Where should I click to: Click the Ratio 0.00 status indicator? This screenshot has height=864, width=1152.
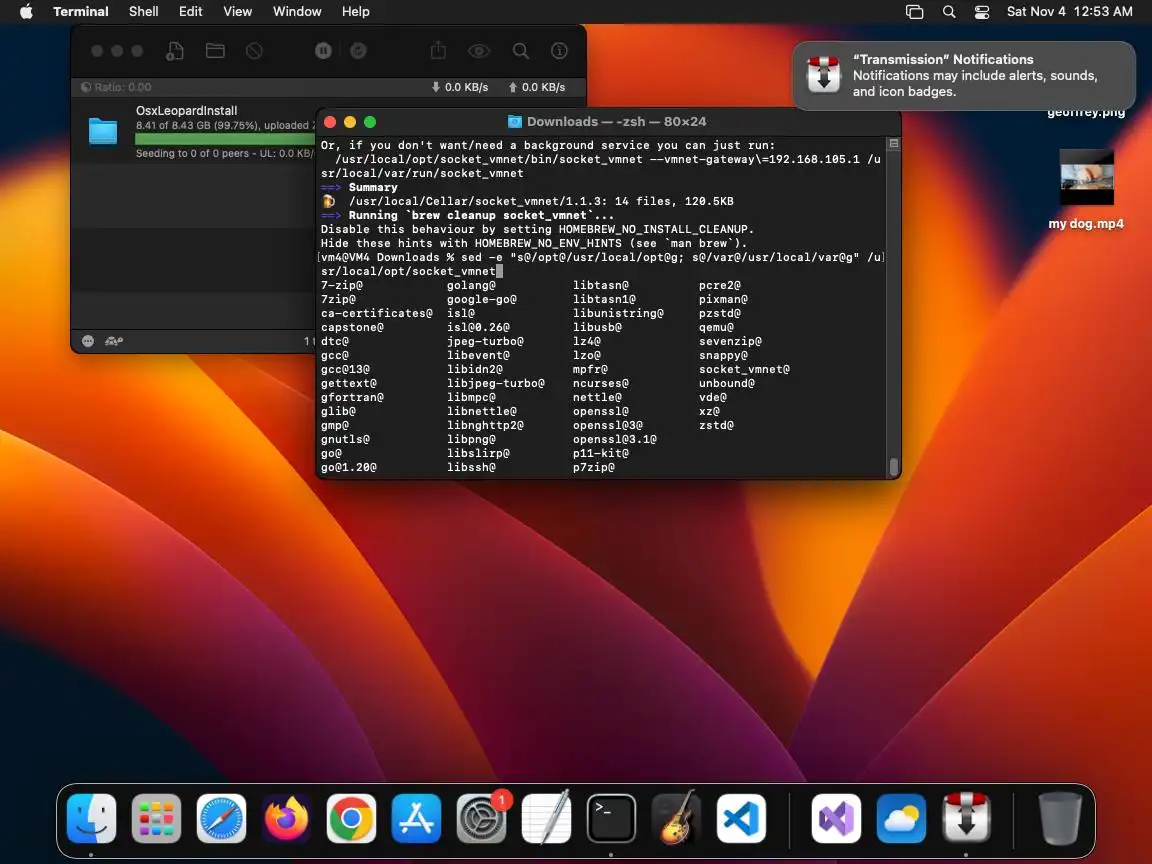pyautogui.click(x=116, y=87)
